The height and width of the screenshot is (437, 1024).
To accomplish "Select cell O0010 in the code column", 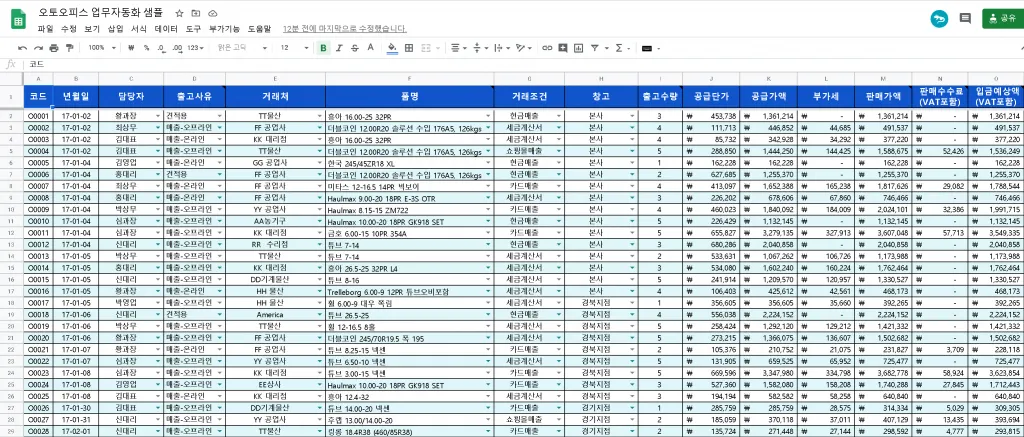I will pyautogui.click(x=38, y=221).
